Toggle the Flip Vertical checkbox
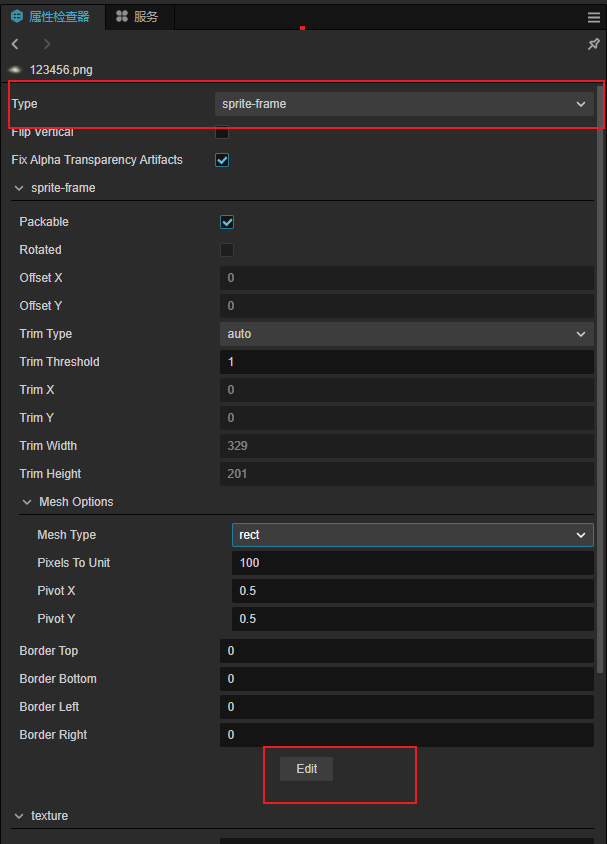 (x=222, y=132)
